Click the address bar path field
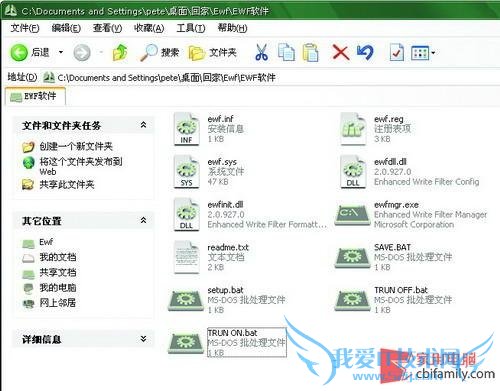 coord(270,78)
